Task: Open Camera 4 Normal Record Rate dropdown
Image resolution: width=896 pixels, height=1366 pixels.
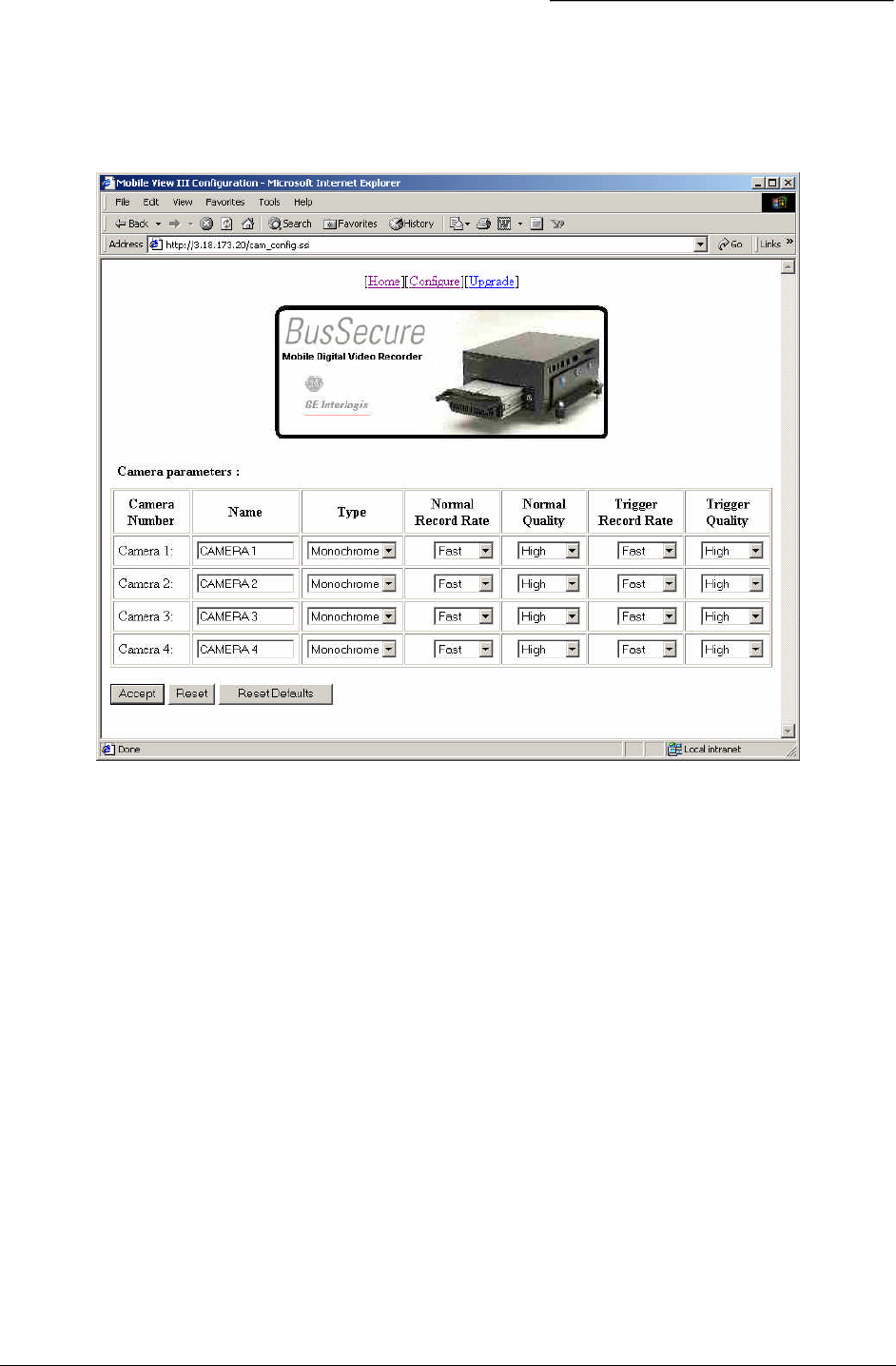Action: click(x=464, y=650)
